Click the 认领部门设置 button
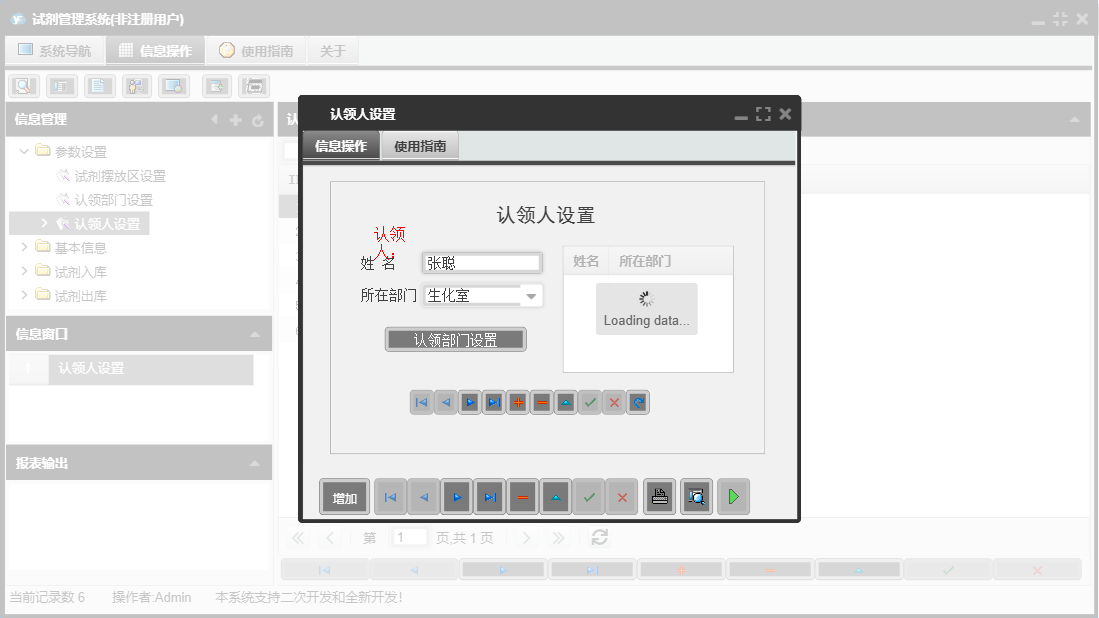Viewport: 1099px width, 618px height. pos(455,339)
